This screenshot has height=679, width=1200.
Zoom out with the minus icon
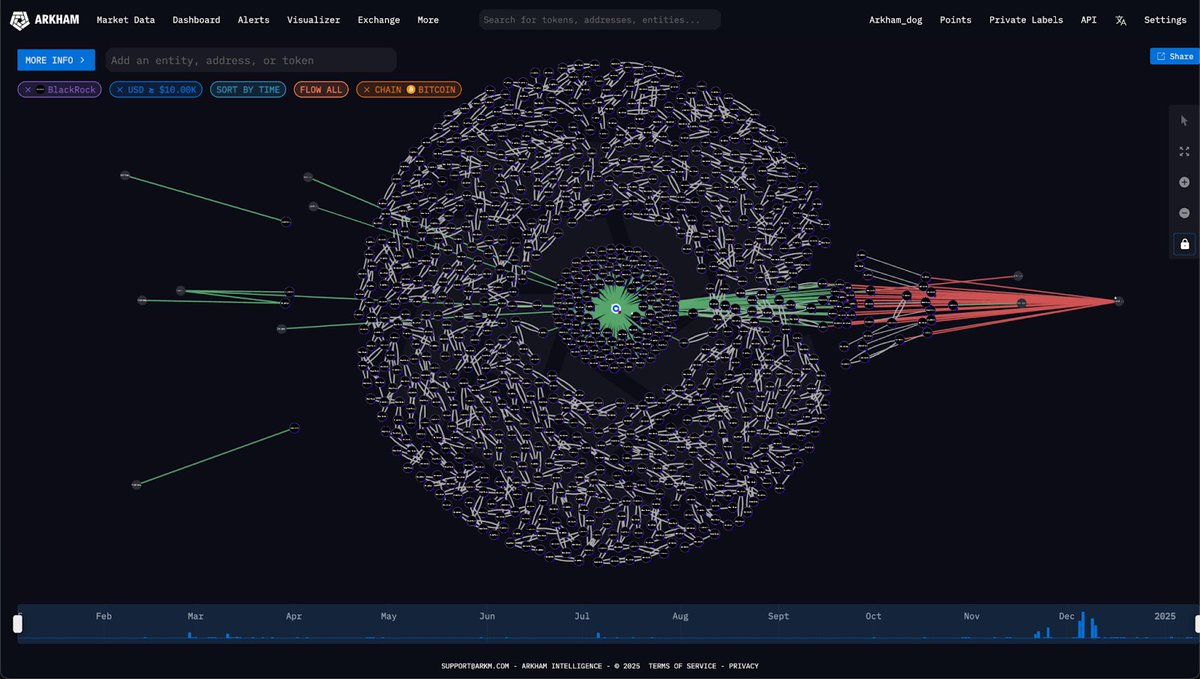click(x=1184, y=213)
